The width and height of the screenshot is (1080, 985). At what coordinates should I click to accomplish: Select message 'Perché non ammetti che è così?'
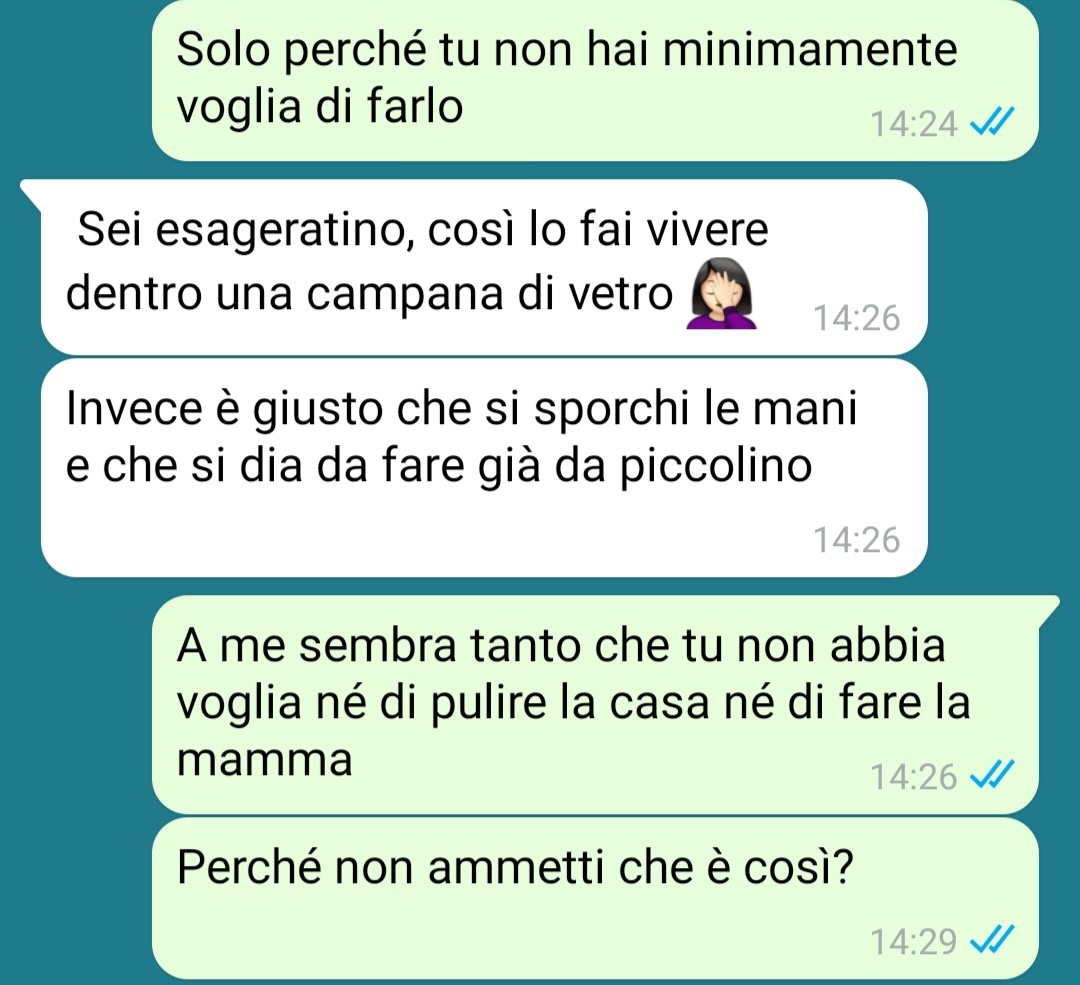[x=595, y=898]
